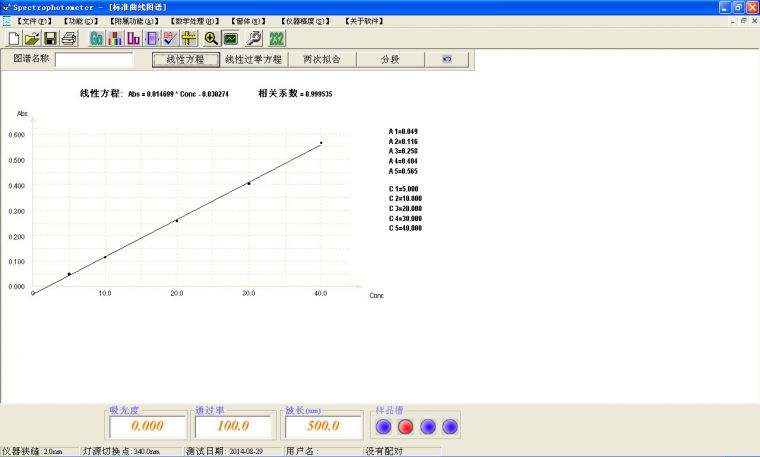Click the new blank file icon
This screenshot has height=457, width=760.
point(14,39)
